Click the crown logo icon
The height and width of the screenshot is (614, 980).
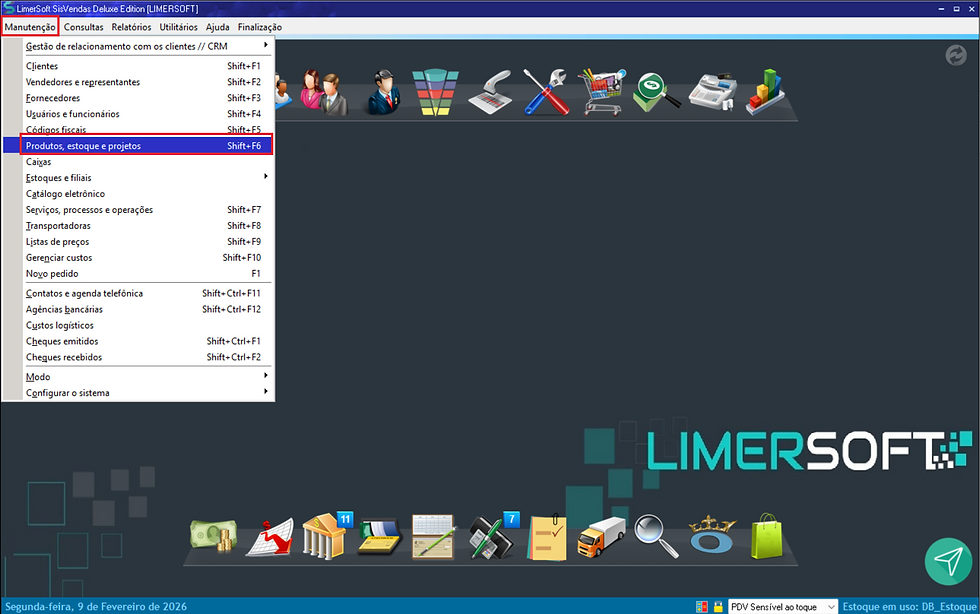pyautogui.click(x=711, y=535)
